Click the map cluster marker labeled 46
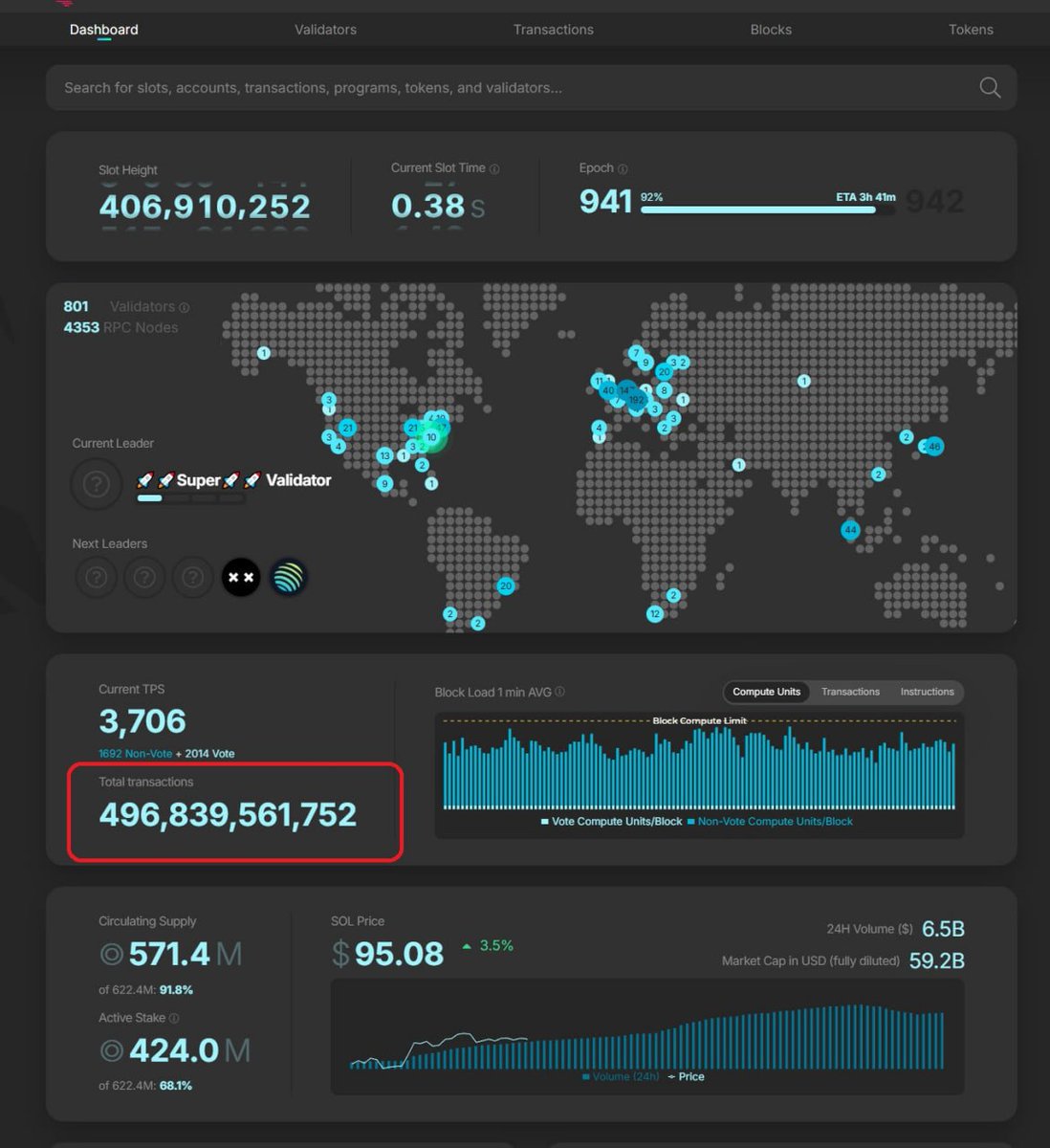The height and width of the screenshot is (1148, 1050). point(934,446)
